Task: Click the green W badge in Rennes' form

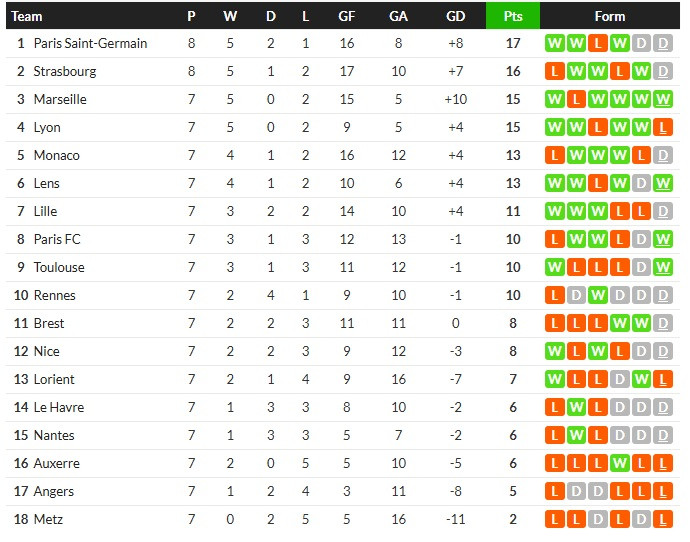Action: (x=598, y=296)
